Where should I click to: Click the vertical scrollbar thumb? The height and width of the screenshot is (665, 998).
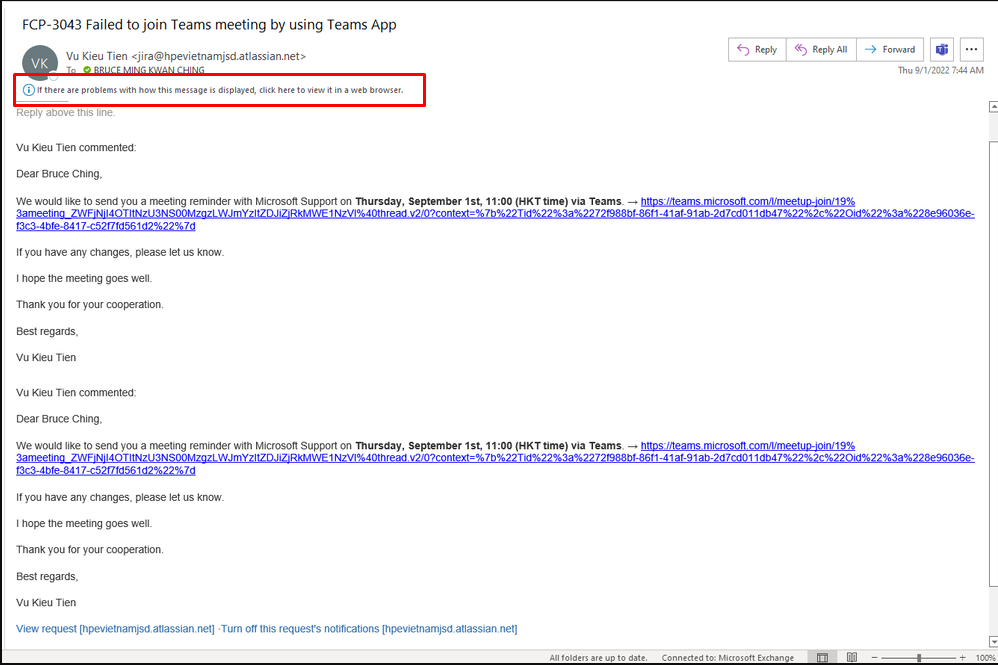point(993,363)
